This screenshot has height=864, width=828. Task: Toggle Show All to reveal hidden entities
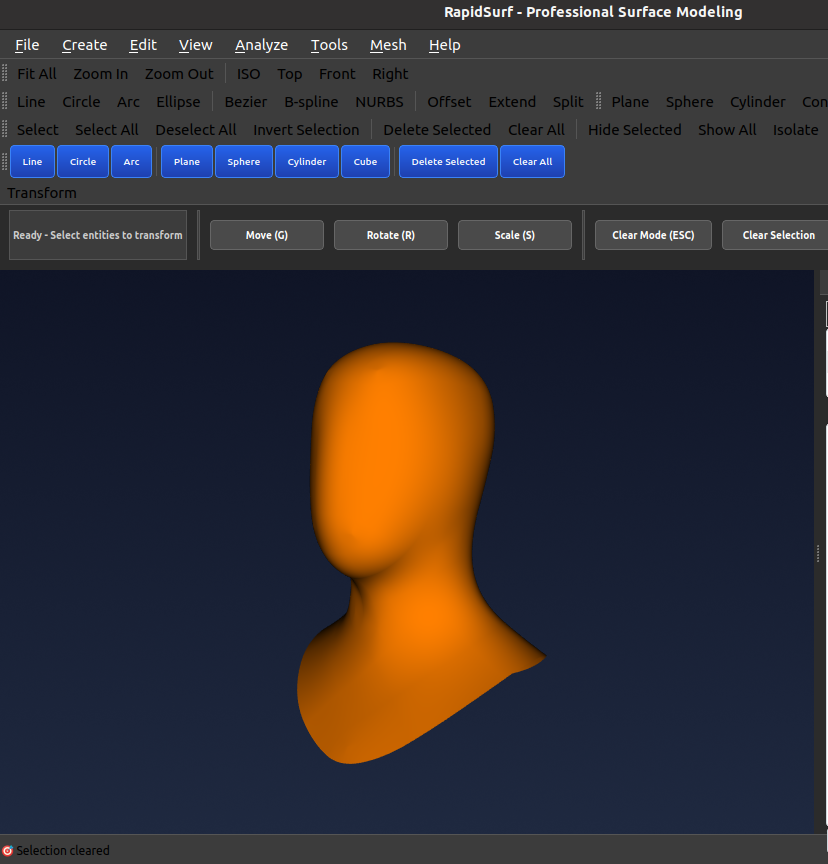[727, 130]
